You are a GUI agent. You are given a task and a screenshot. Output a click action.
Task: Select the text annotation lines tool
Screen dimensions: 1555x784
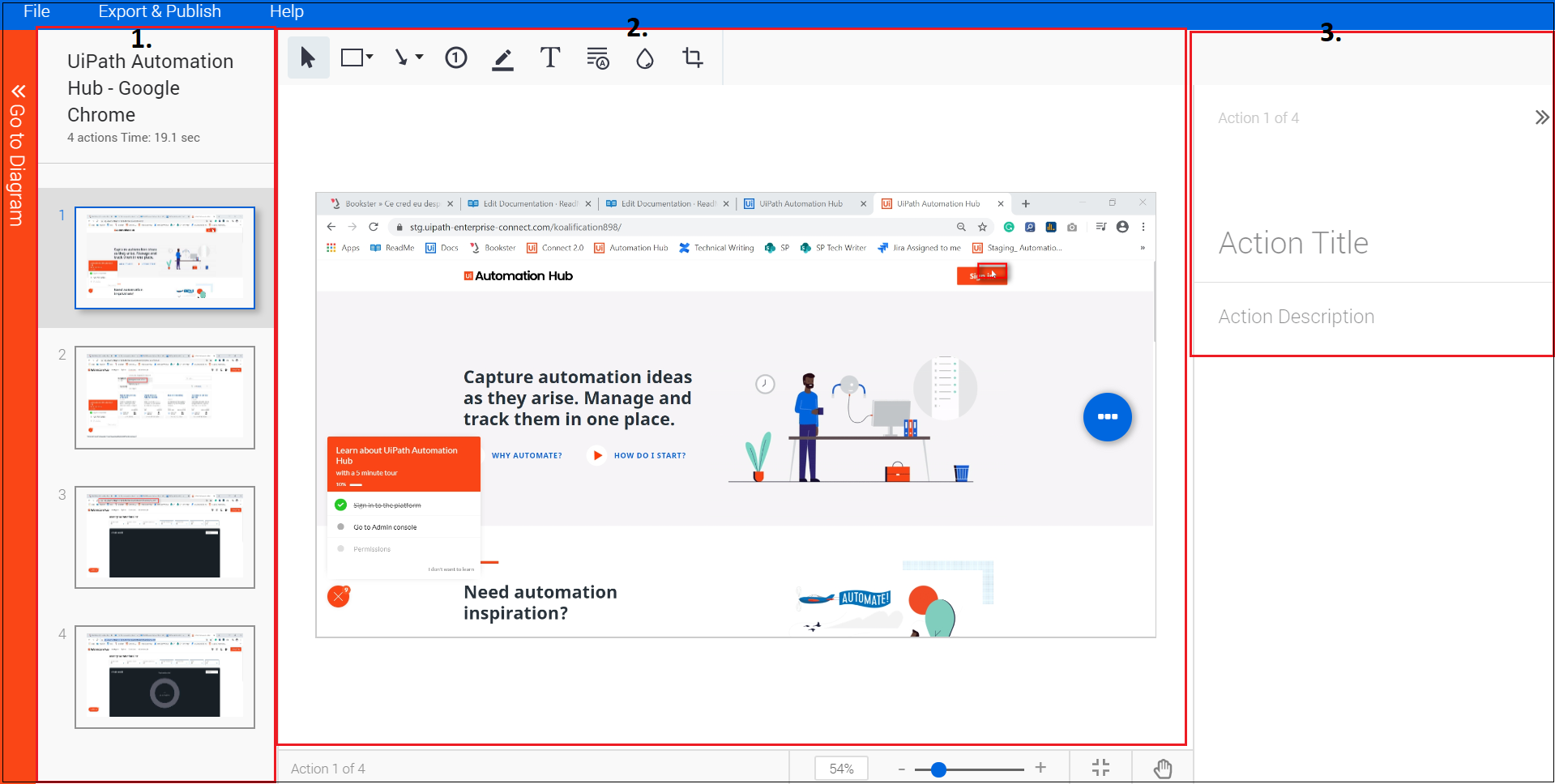(x=598, y=58)
